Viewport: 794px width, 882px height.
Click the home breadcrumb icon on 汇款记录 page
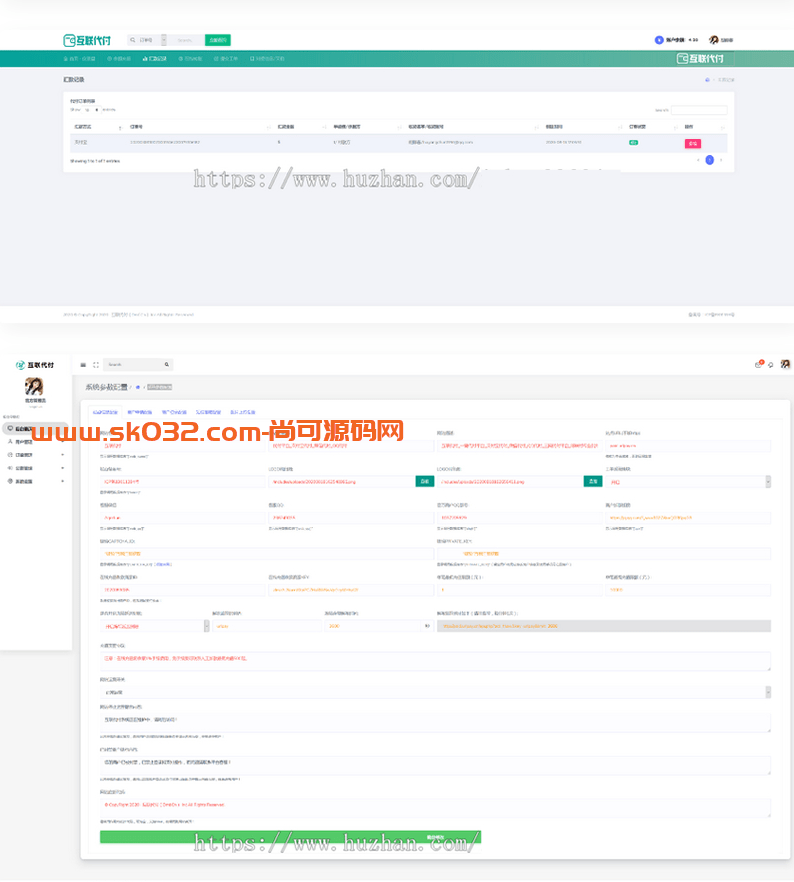(x=707, y=80)
